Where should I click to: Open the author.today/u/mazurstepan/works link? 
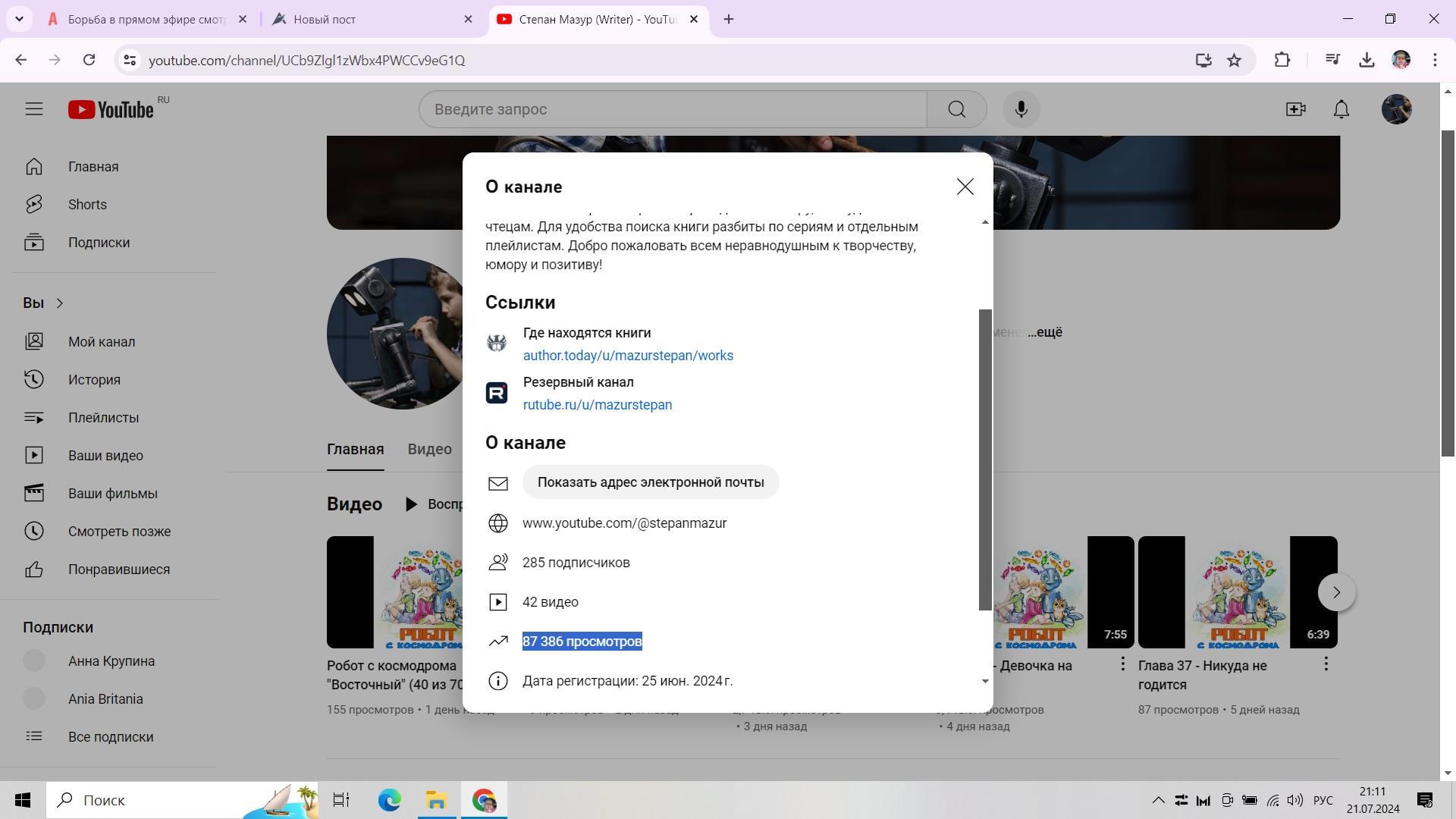pyautogui.click(x=627, y=356)
